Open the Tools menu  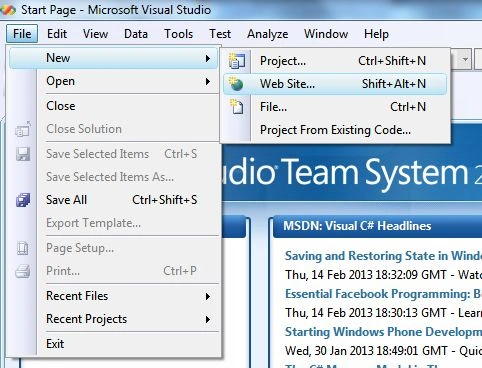179,34
